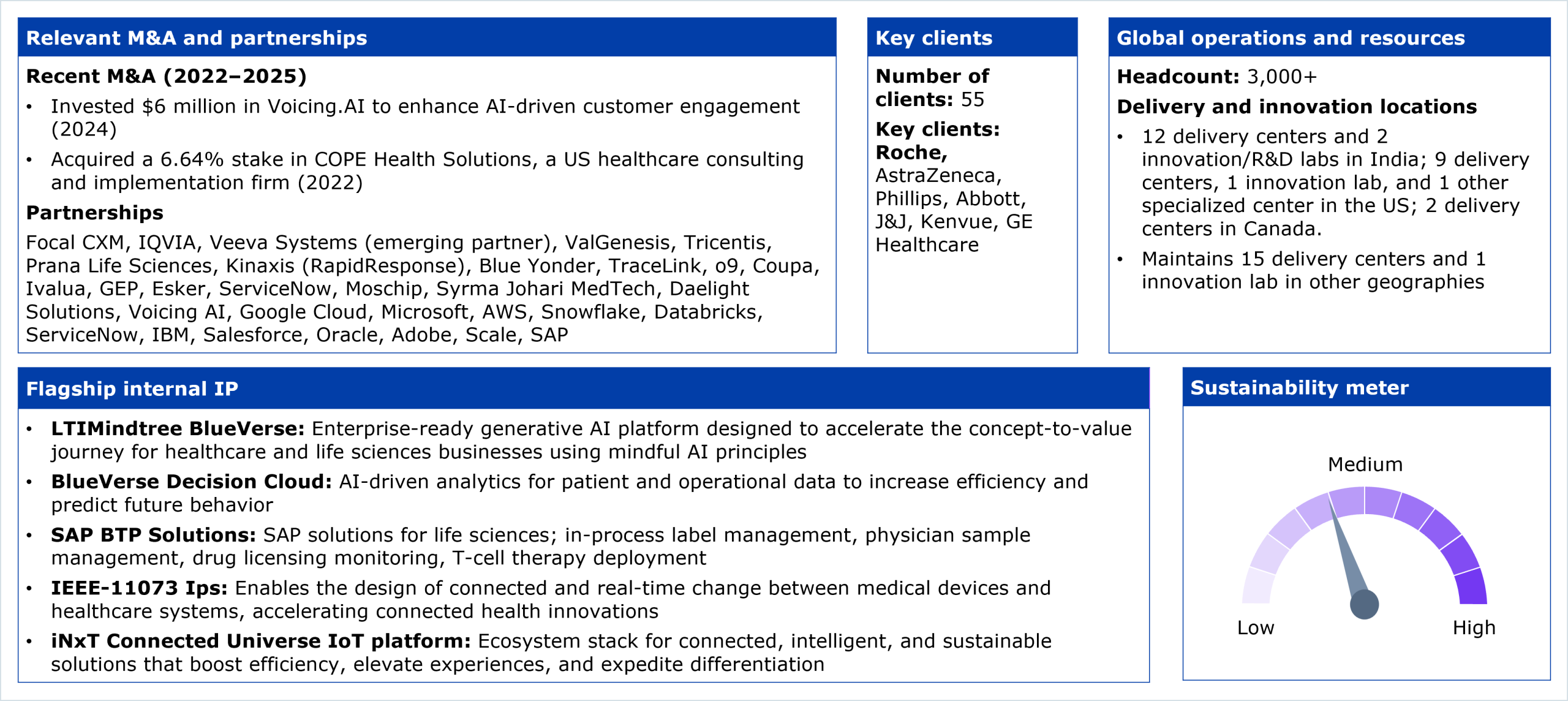Screen dimensions: 1568x701
Task: Click the High label on the gauge
Action: [1474, 627]
